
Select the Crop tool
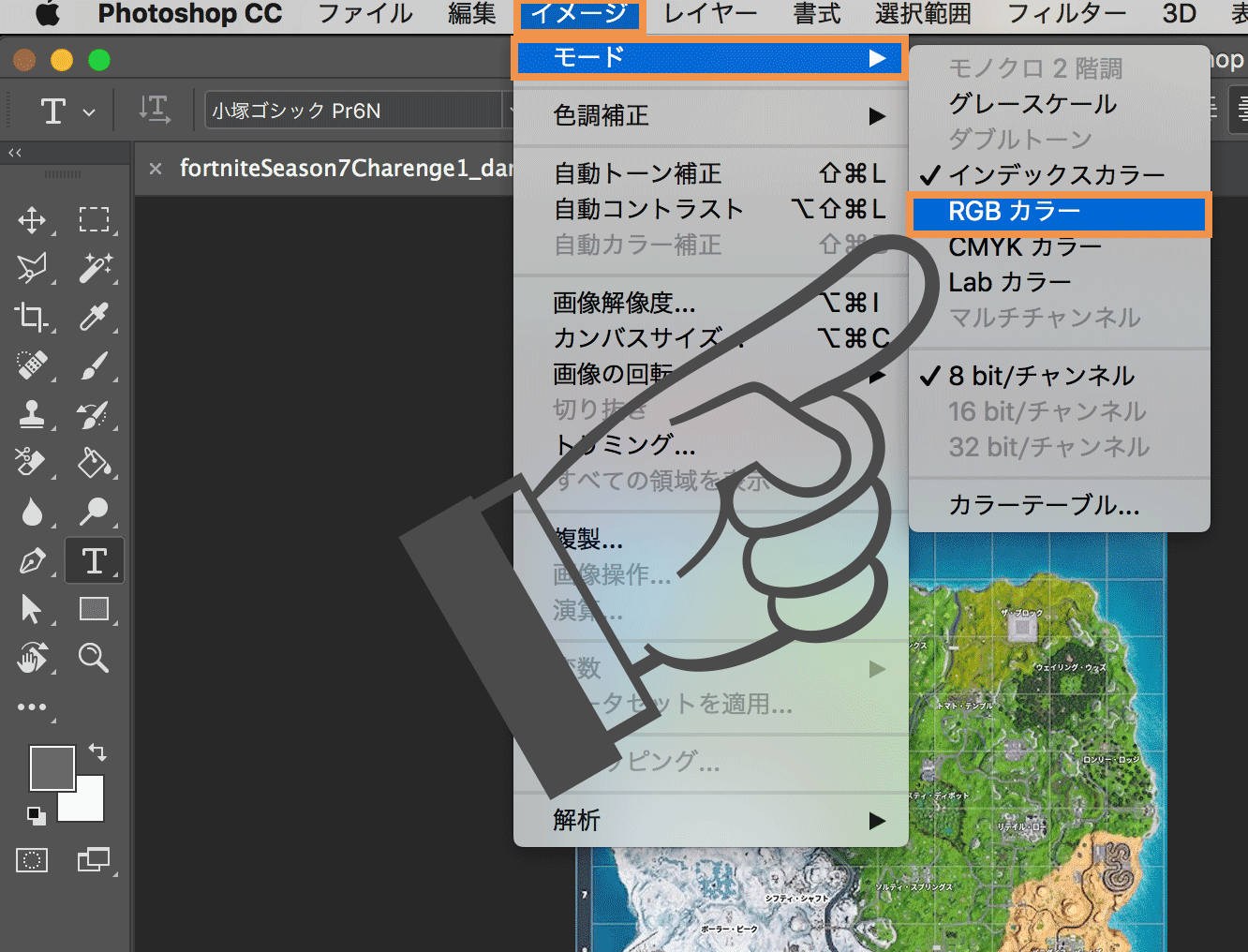tap(32, 317)
